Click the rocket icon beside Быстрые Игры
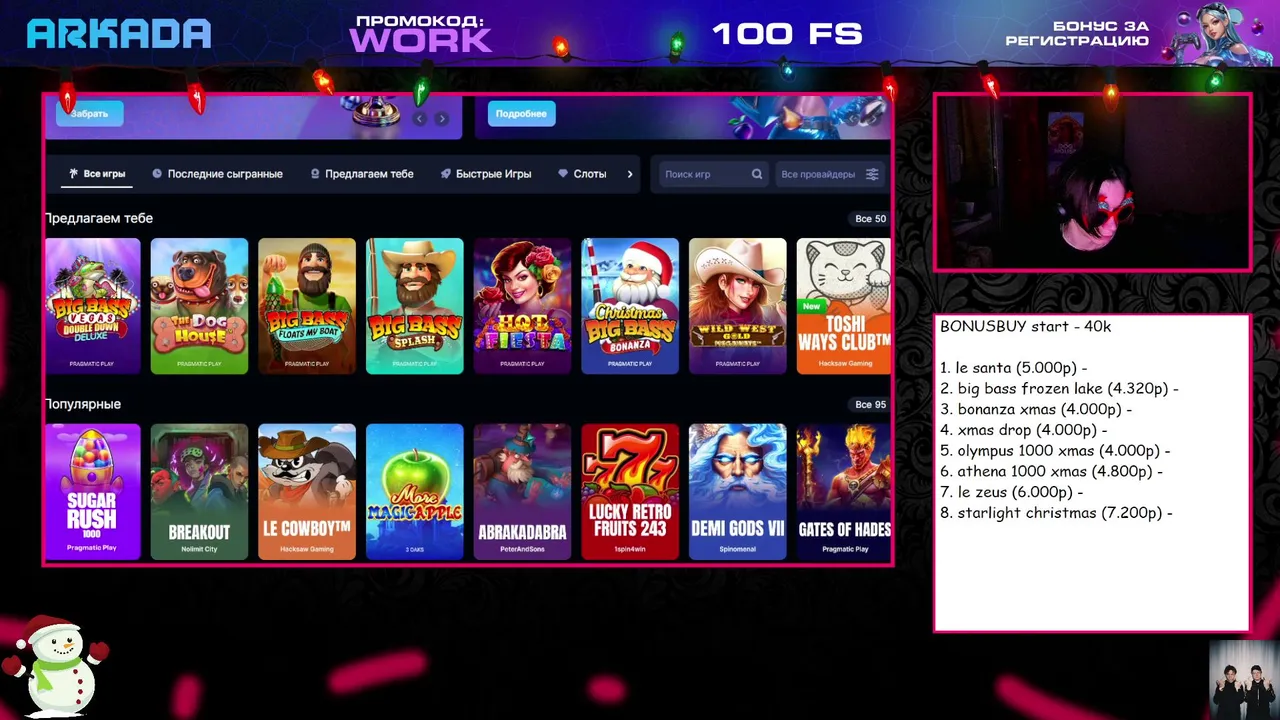Image resolution: width=1280 pixels, height=720 pixels. coord(446,174)
